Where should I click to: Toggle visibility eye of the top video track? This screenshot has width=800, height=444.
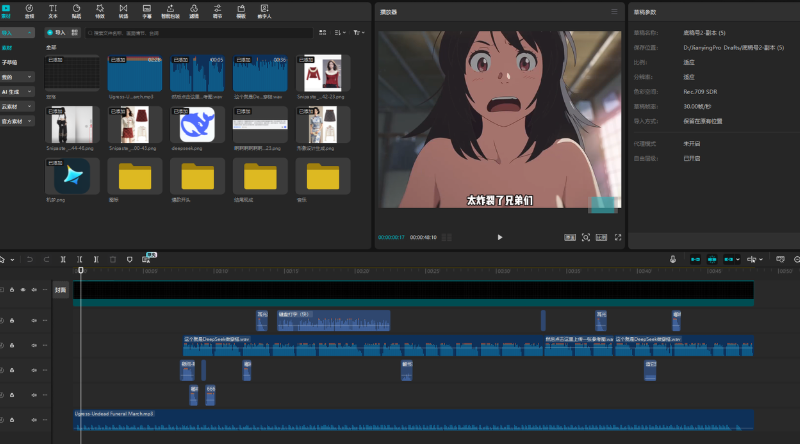23,290
